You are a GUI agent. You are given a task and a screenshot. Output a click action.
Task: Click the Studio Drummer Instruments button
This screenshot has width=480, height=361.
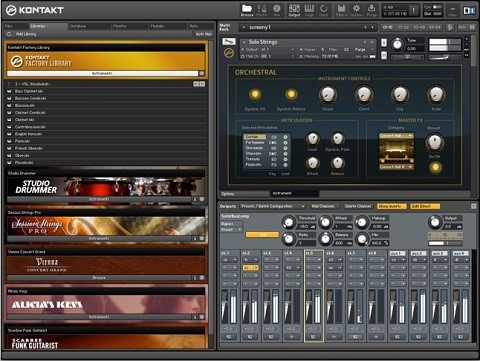(x=99, y=199)
